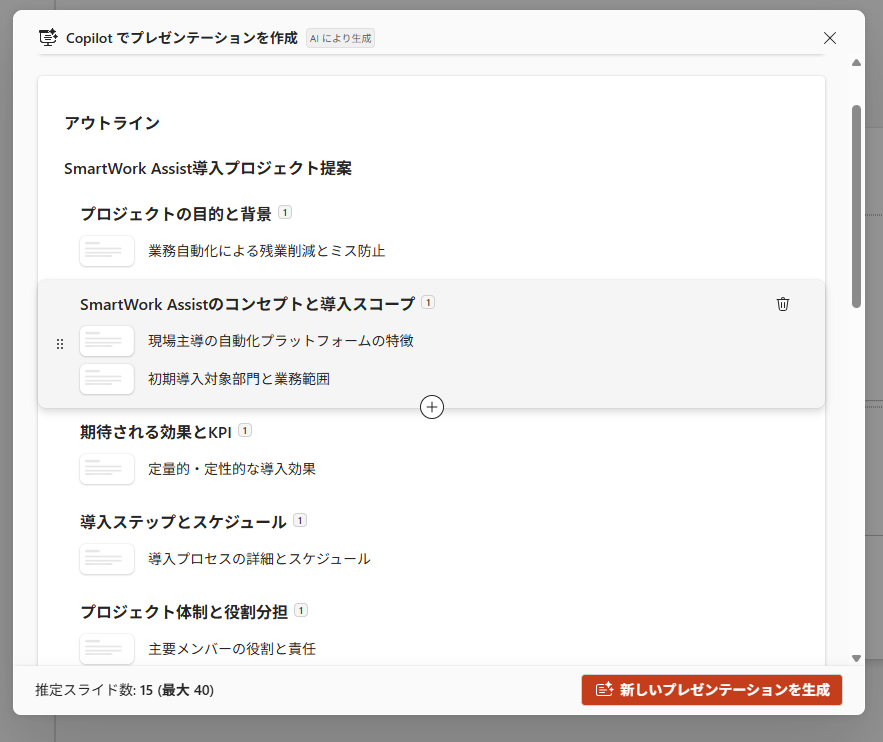Click the dialog title 'Copilot でプレゼンテーションを作成'

tap(182, 38)
